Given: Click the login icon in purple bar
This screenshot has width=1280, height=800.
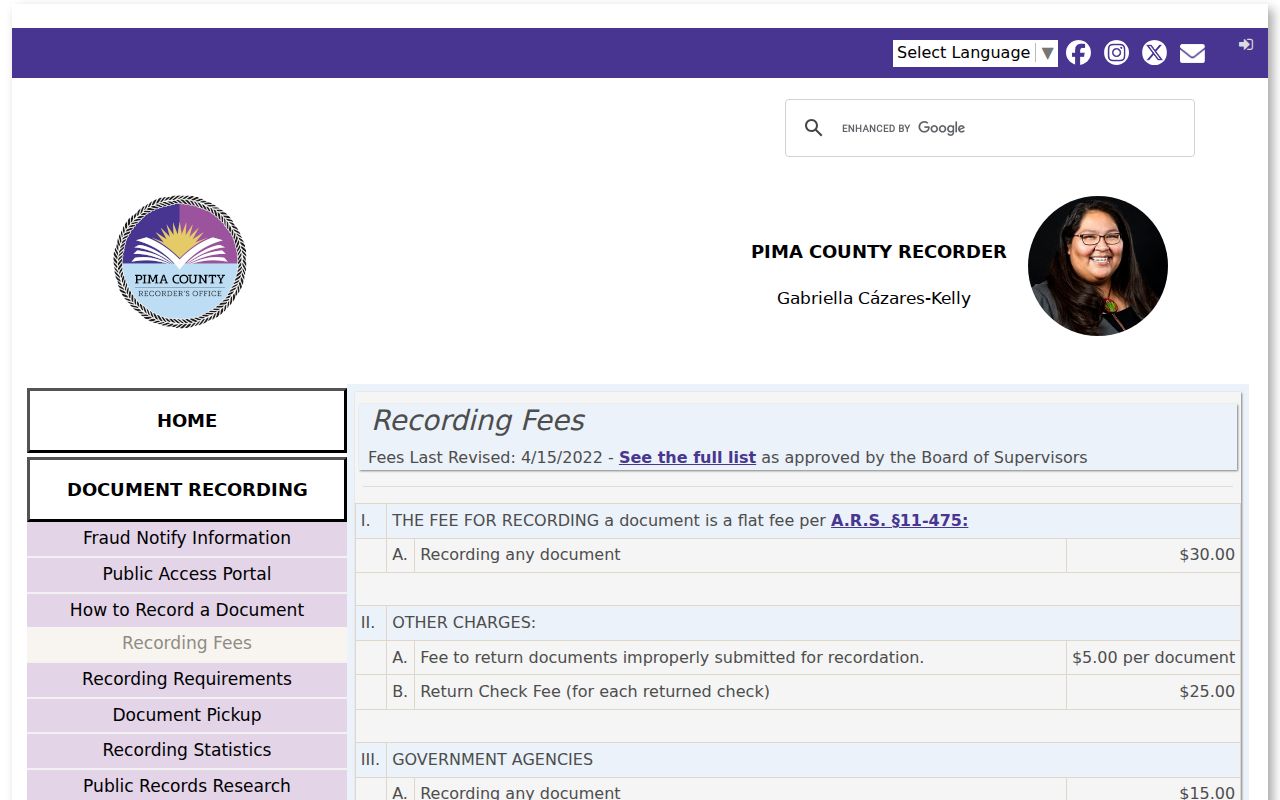Looking at the screenshot, I should [x=1246, y=44].
